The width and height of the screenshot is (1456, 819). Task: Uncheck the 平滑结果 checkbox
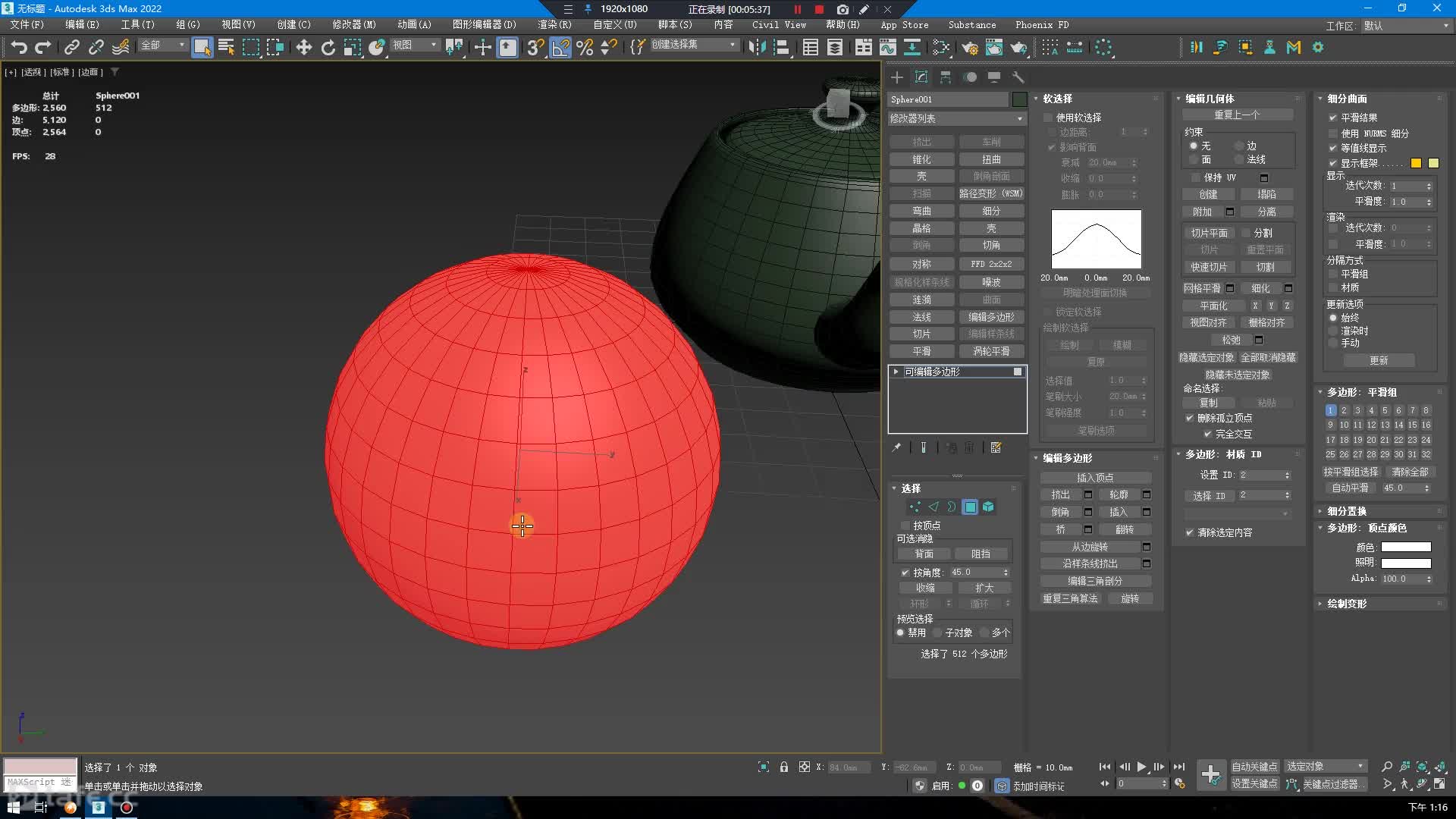[1332, 118]
